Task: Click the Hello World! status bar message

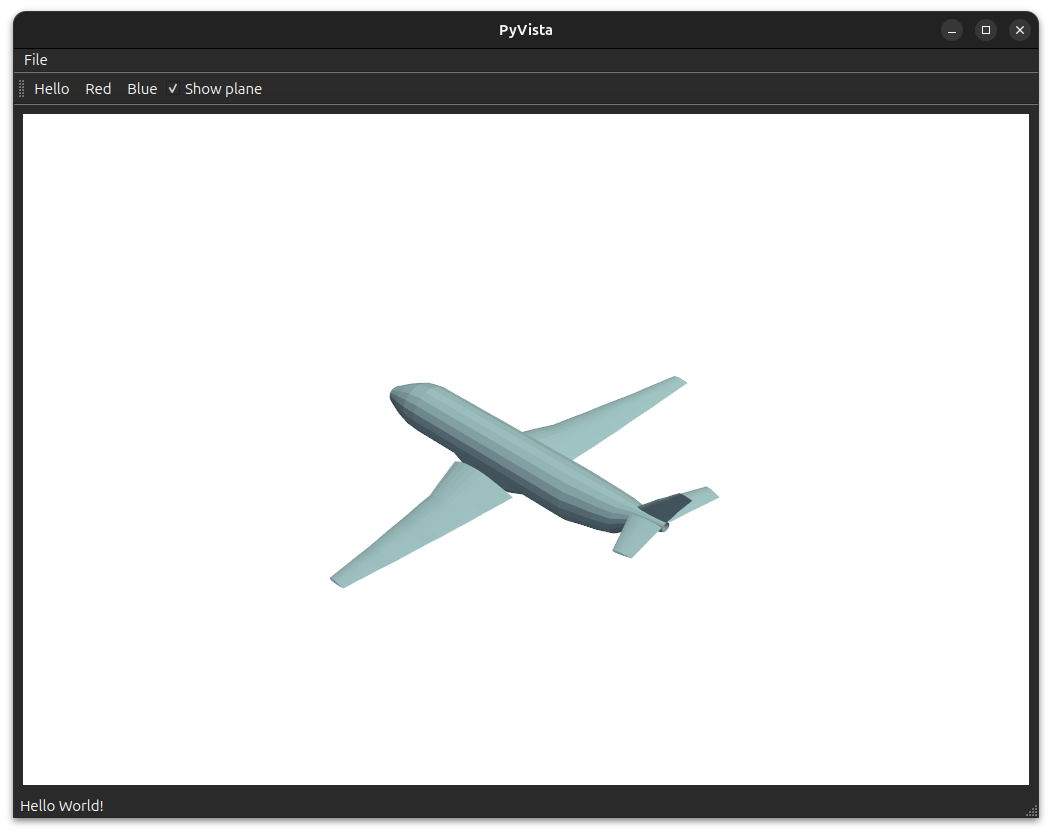Action: 62,806
